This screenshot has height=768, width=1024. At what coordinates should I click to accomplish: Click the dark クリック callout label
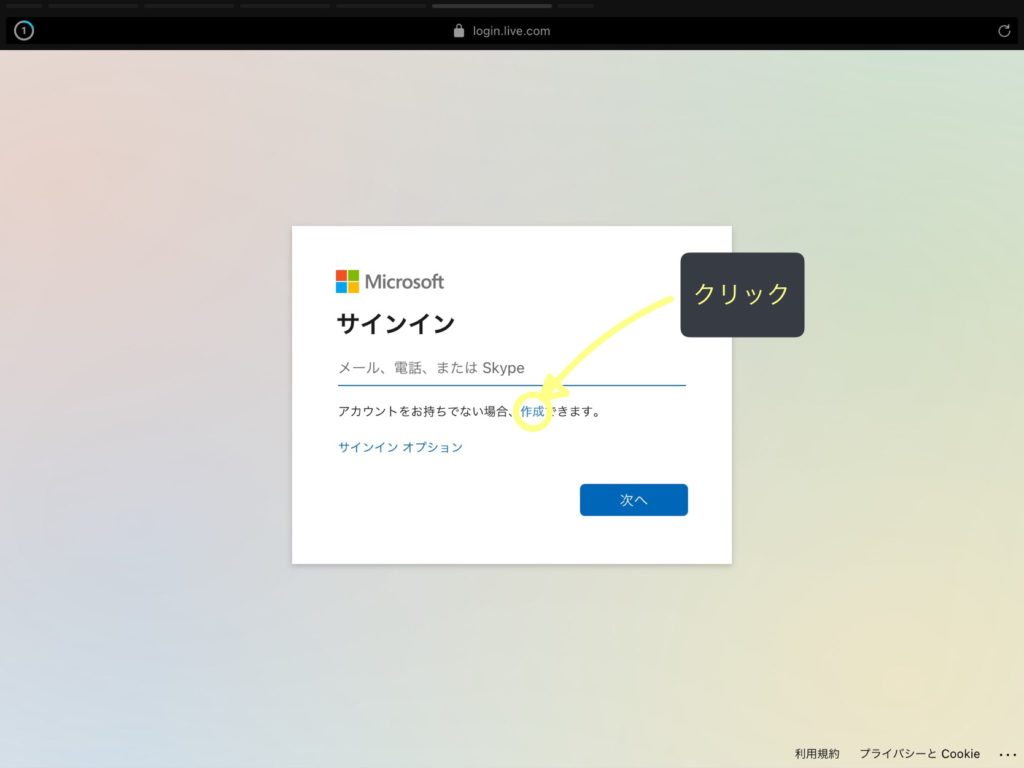[x=742, y=294]
